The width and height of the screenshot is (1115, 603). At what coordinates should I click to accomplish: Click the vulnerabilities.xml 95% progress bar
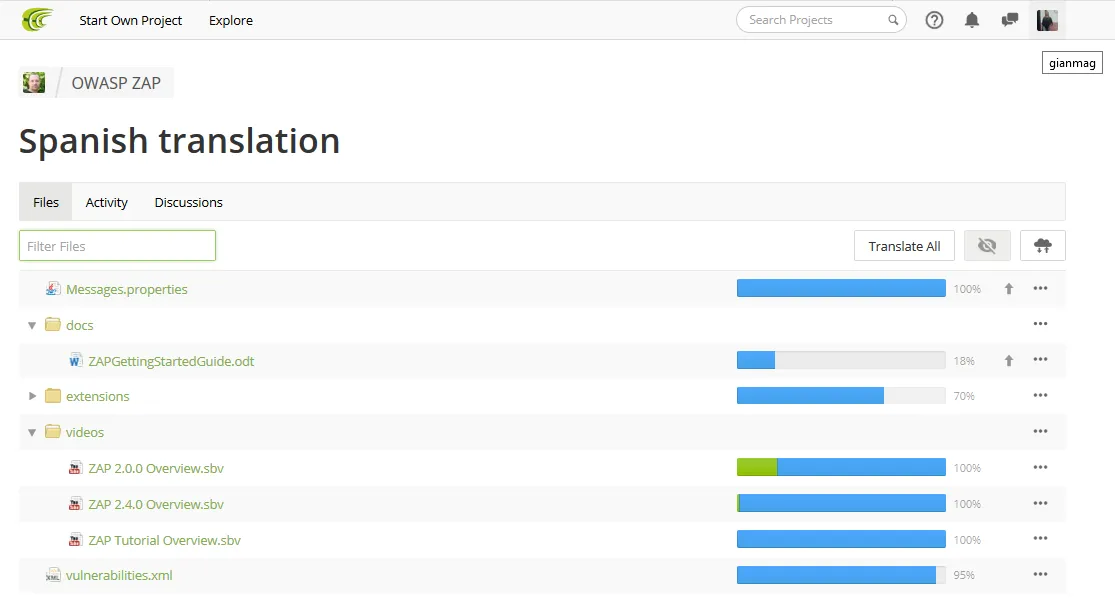[x=841, y=575]
